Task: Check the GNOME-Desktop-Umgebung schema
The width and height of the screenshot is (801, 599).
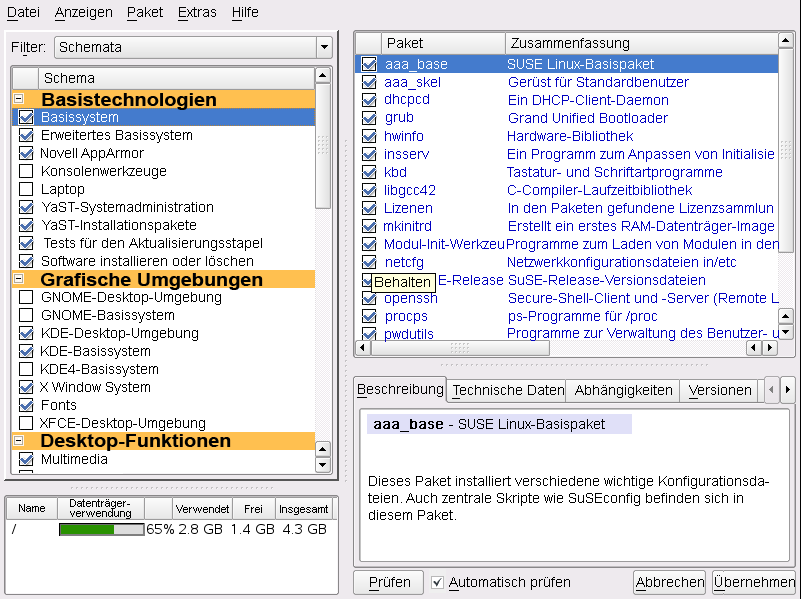Action: [x=26, y=297]
